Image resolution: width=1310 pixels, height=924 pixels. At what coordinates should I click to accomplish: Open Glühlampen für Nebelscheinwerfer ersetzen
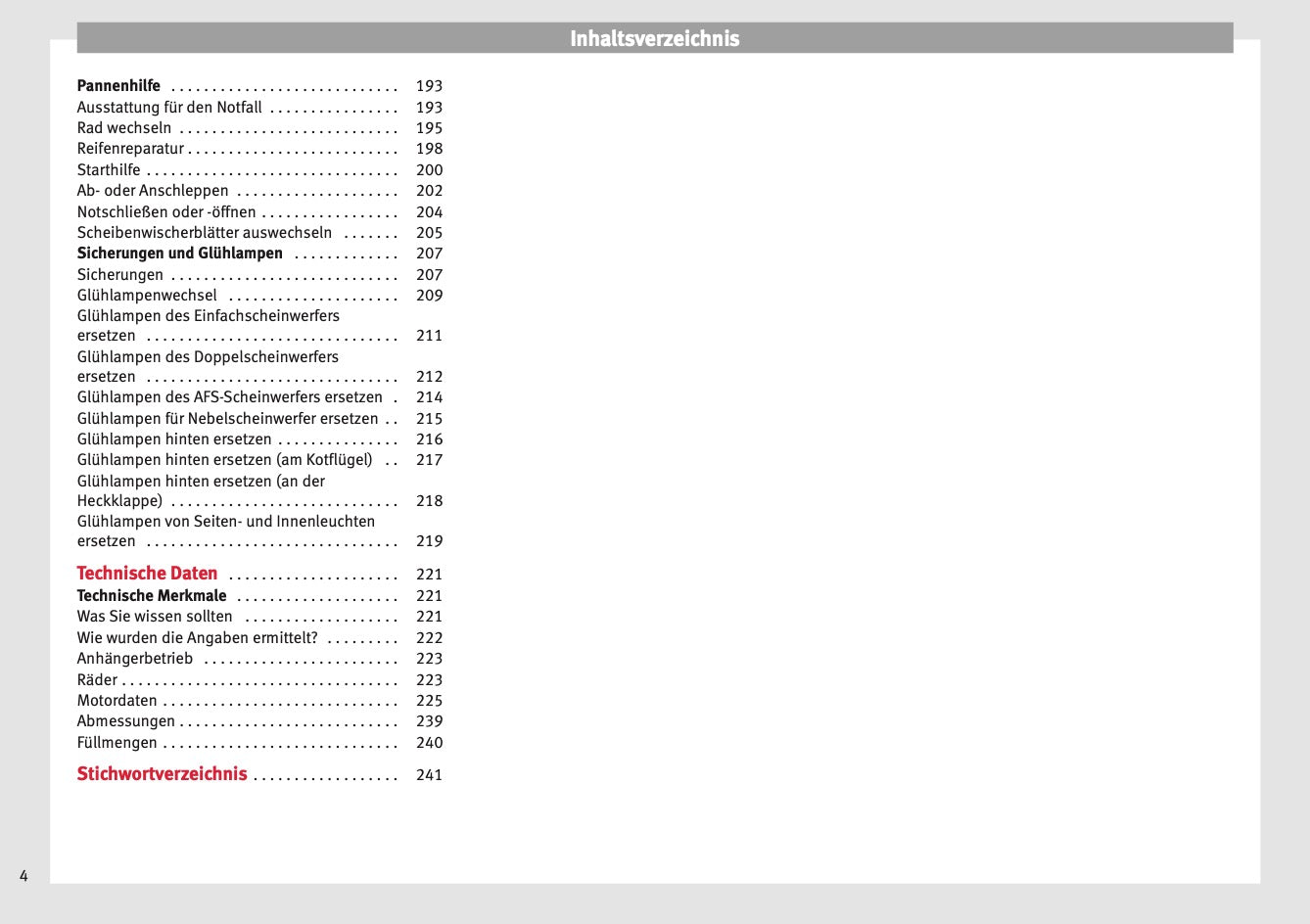(x=227, y=419)
